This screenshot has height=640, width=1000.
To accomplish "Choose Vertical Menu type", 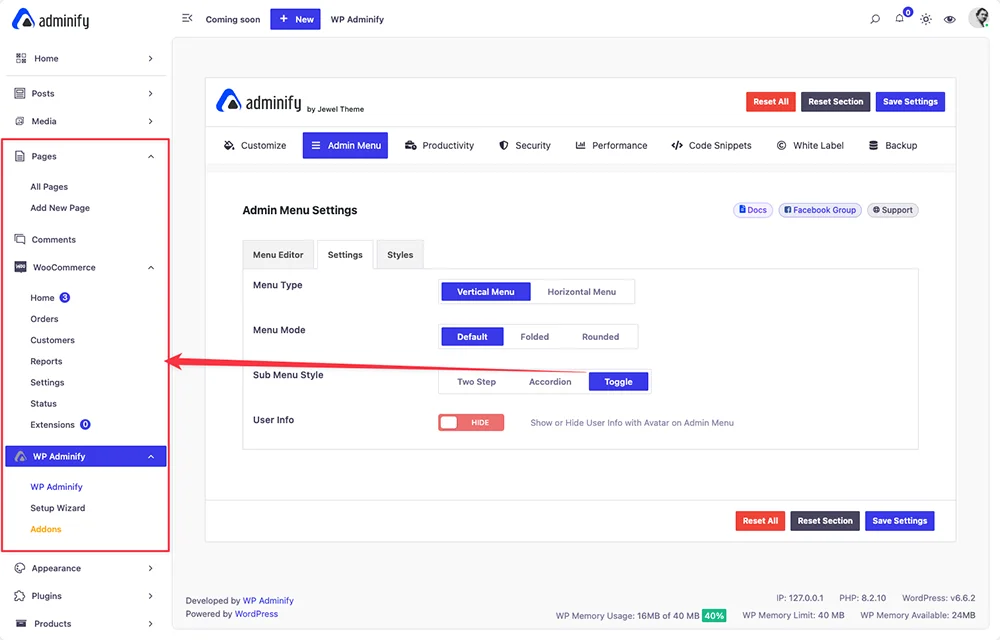I will point(485,291).
